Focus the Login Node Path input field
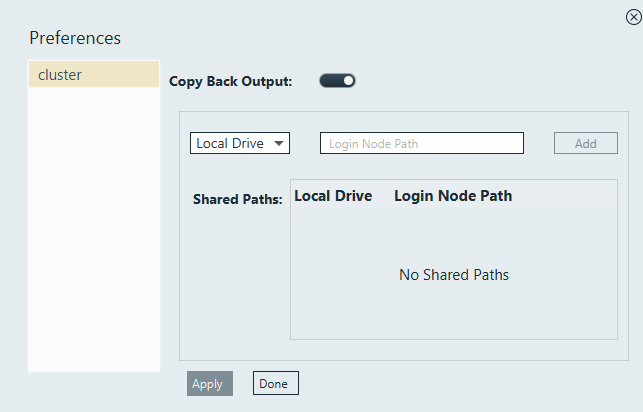This screenshot has height=412, width=643. [x=421, y=143]
